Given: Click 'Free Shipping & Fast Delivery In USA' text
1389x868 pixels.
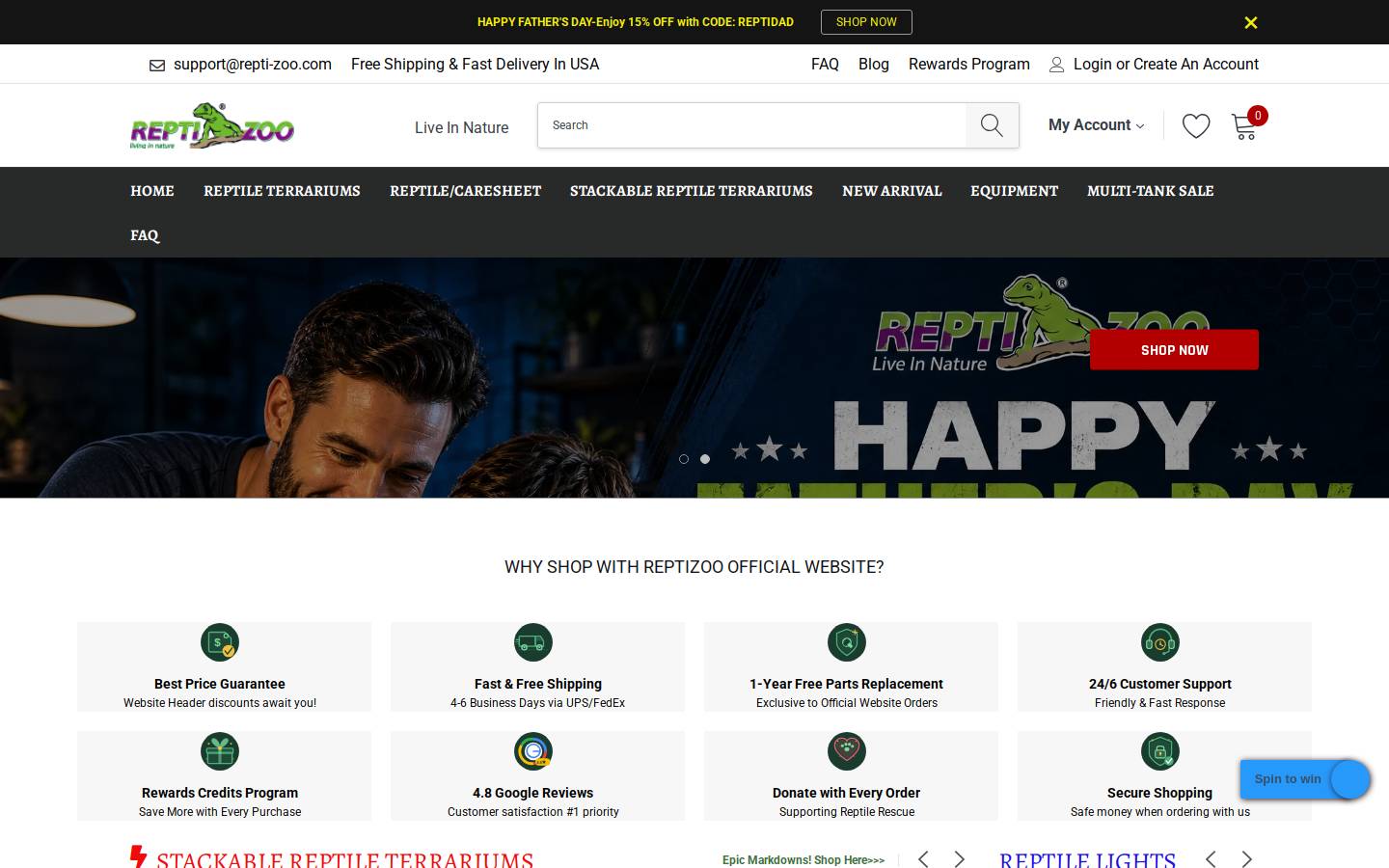Looking at the screenshot, I should coord(476,64).
